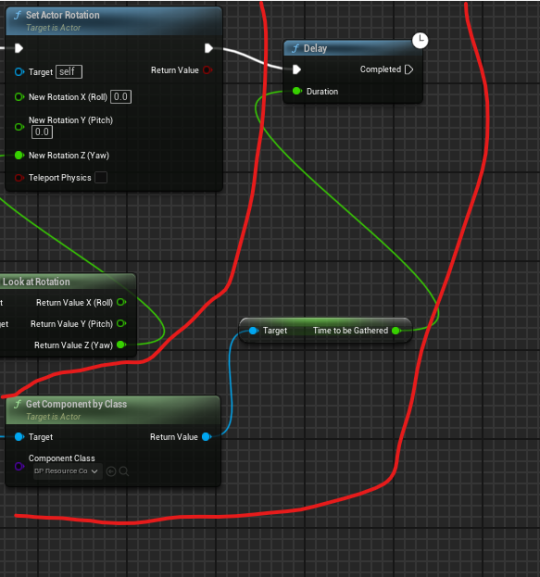Click function icon on Get Component by Class header
540x577 pixels.
[x=18, y=404]
